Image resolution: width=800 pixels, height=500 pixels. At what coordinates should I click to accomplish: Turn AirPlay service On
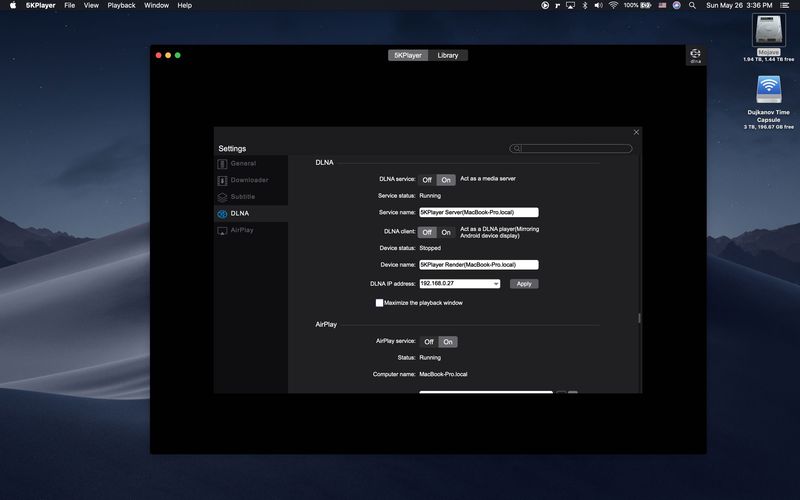pos(448,342)
